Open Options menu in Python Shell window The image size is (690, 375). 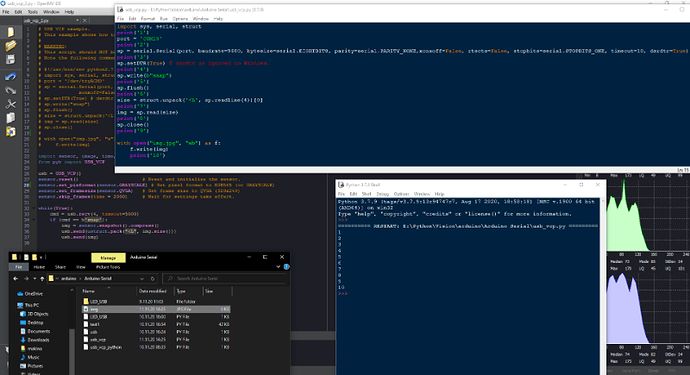click(401, 194)
